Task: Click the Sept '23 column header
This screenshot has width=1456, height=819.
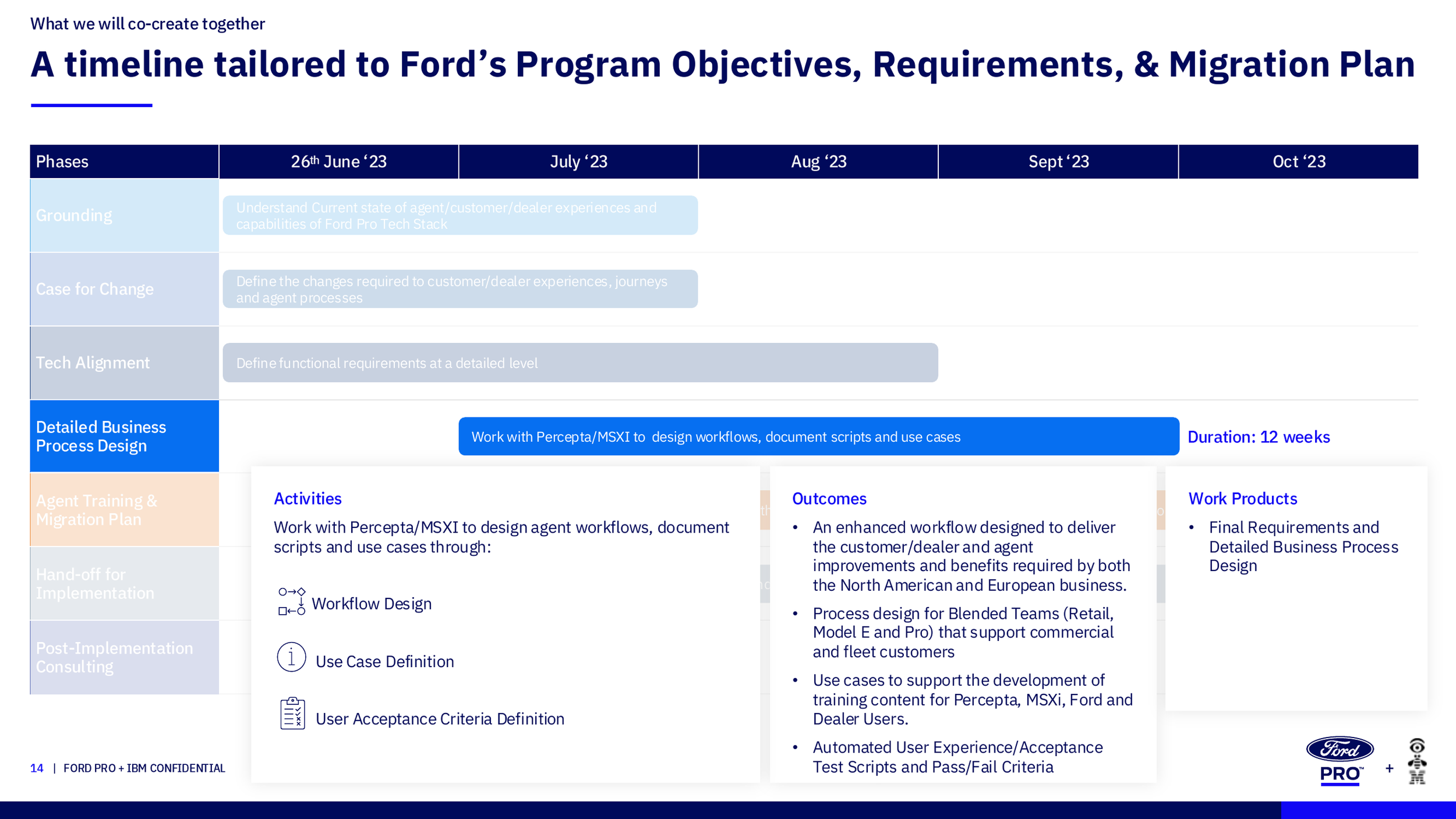Action: coord(1058,161)
